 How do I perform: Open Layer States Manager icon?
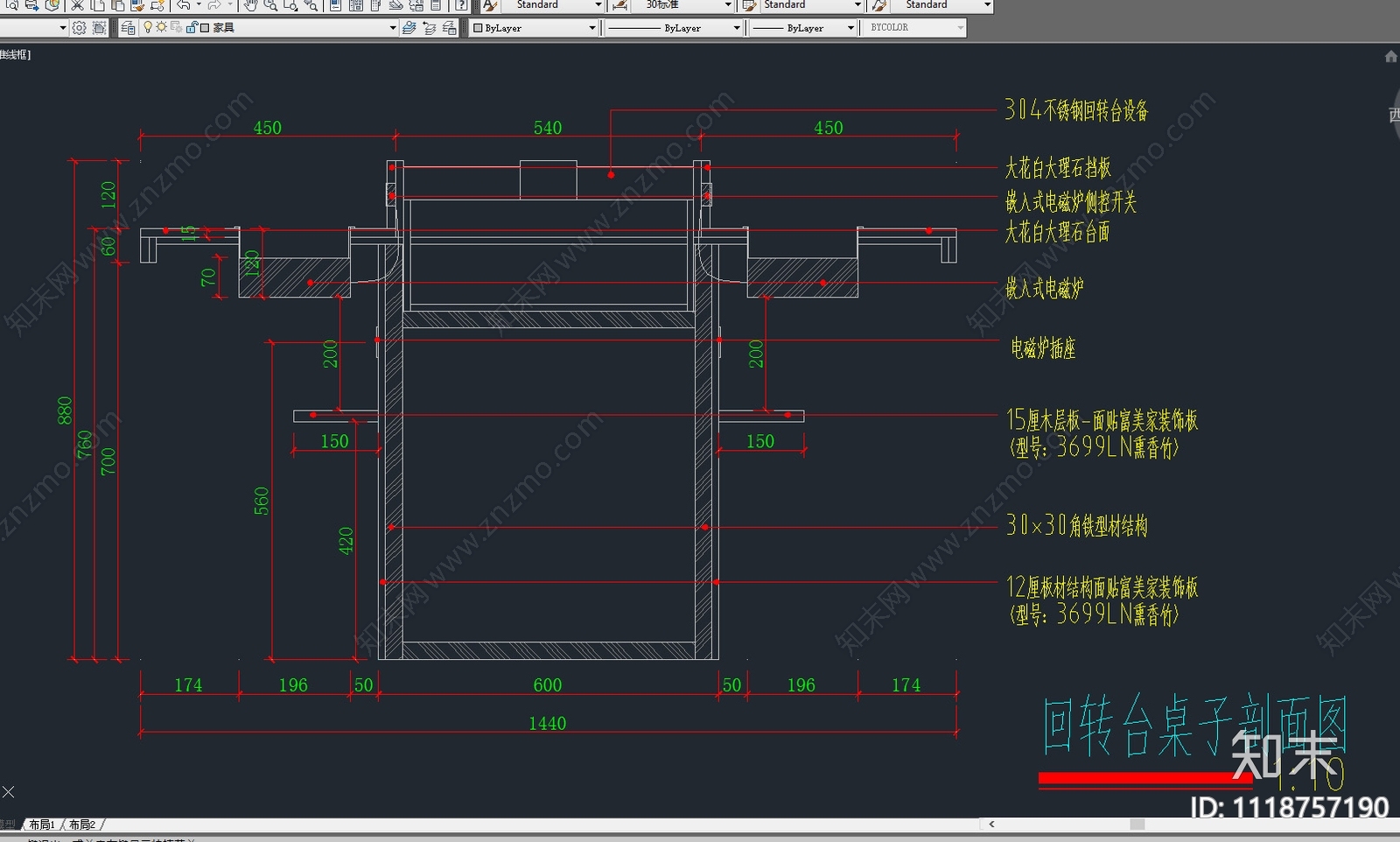coord(449,28)
